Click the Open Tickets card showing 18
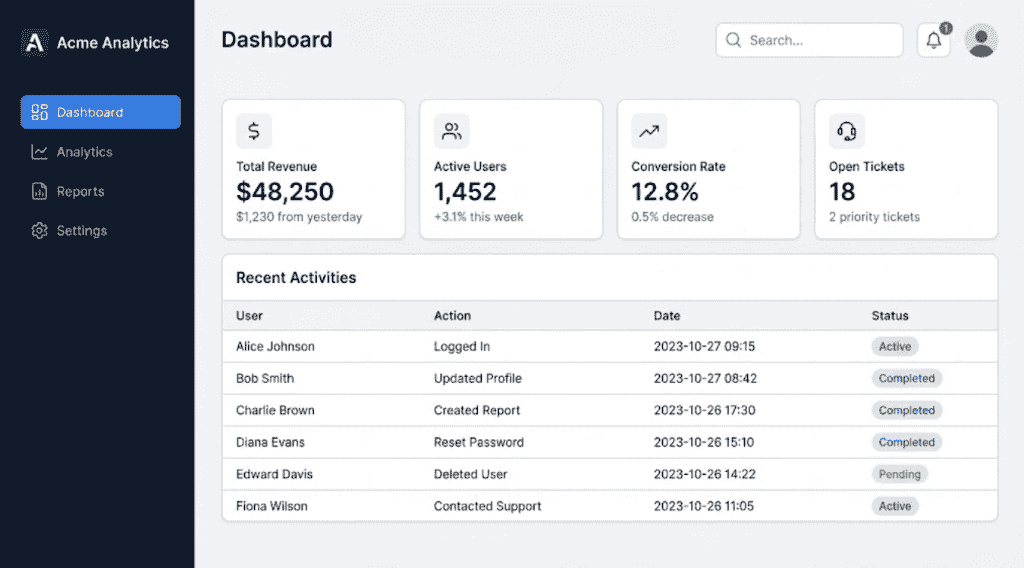1024x568 pixels. (x=906, y=169)
